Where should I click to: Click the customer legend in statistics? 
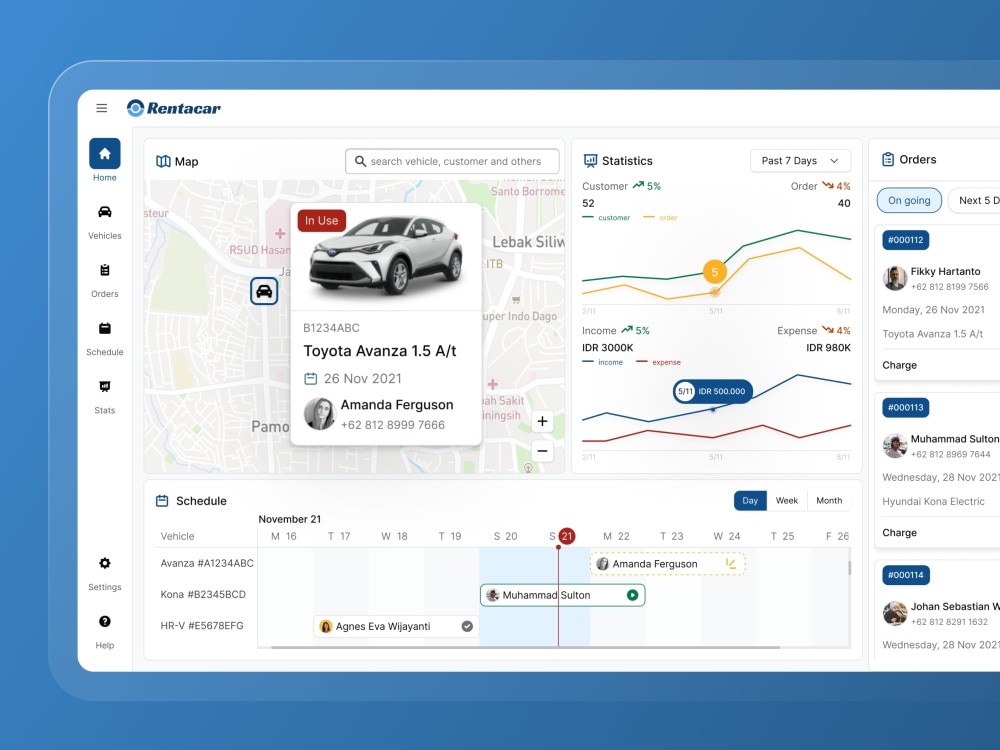[606, 217]
